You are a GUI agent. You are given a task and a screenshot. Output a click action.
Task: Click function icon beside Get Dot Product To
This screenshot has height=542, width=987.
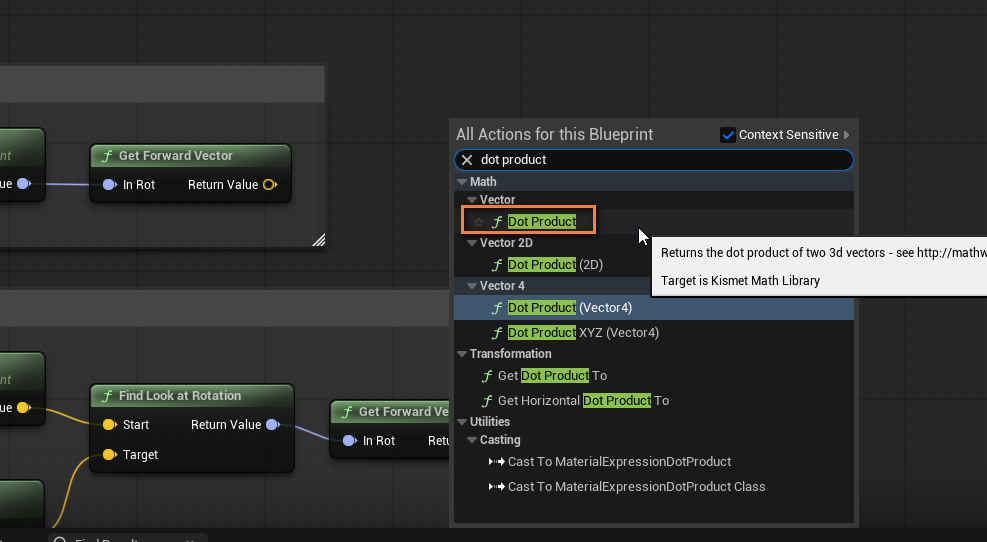click(487, 376)
